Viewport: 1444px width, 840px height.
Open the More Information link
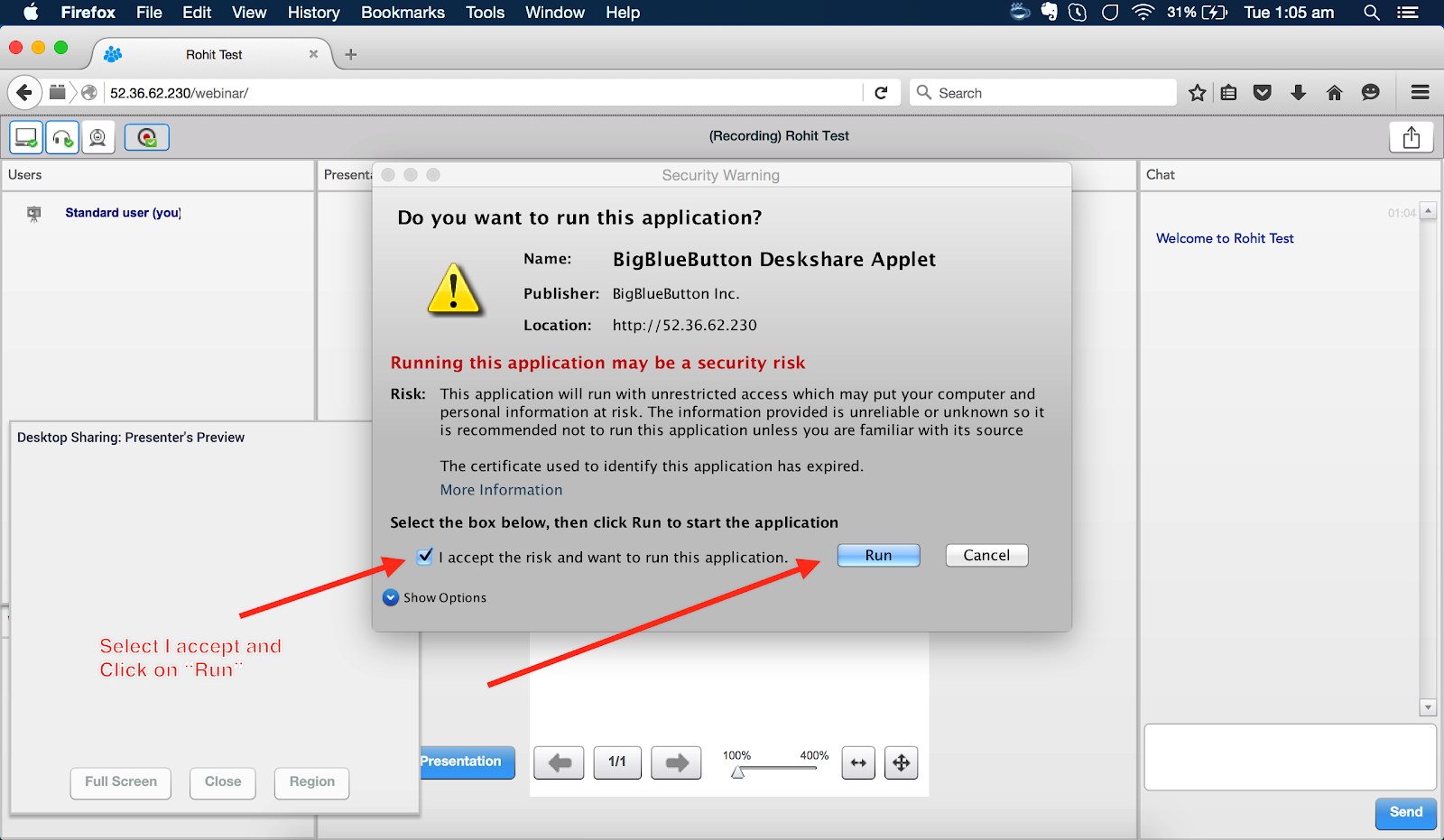tap(501, 490)
